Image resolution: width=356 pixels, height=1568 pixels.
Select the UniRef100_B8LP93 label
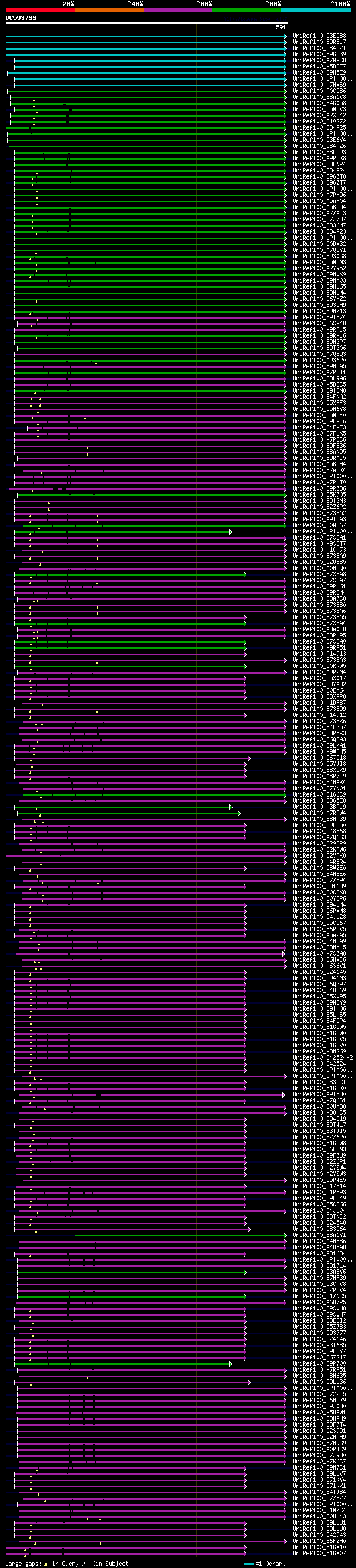click(319, 152)
